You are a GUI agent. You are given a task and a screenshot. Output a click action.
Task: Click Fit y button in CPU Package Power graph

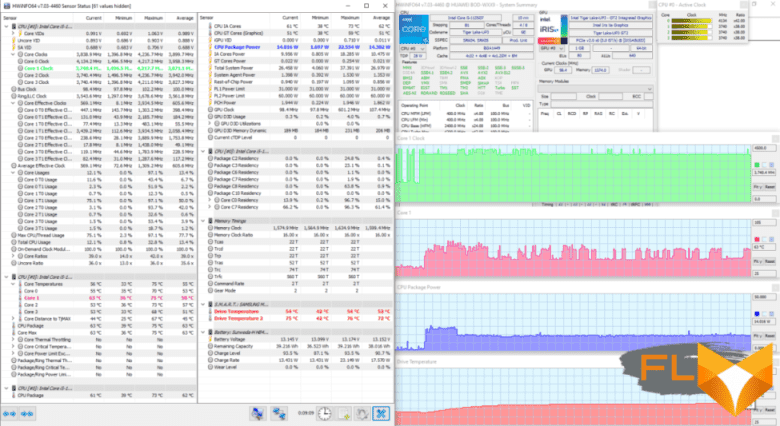point(758,336)
